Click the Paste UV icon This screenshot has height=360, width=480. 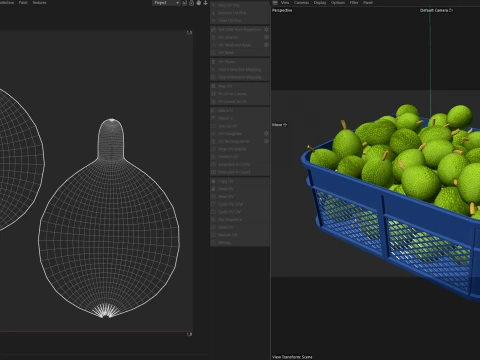tap(214, 189)
